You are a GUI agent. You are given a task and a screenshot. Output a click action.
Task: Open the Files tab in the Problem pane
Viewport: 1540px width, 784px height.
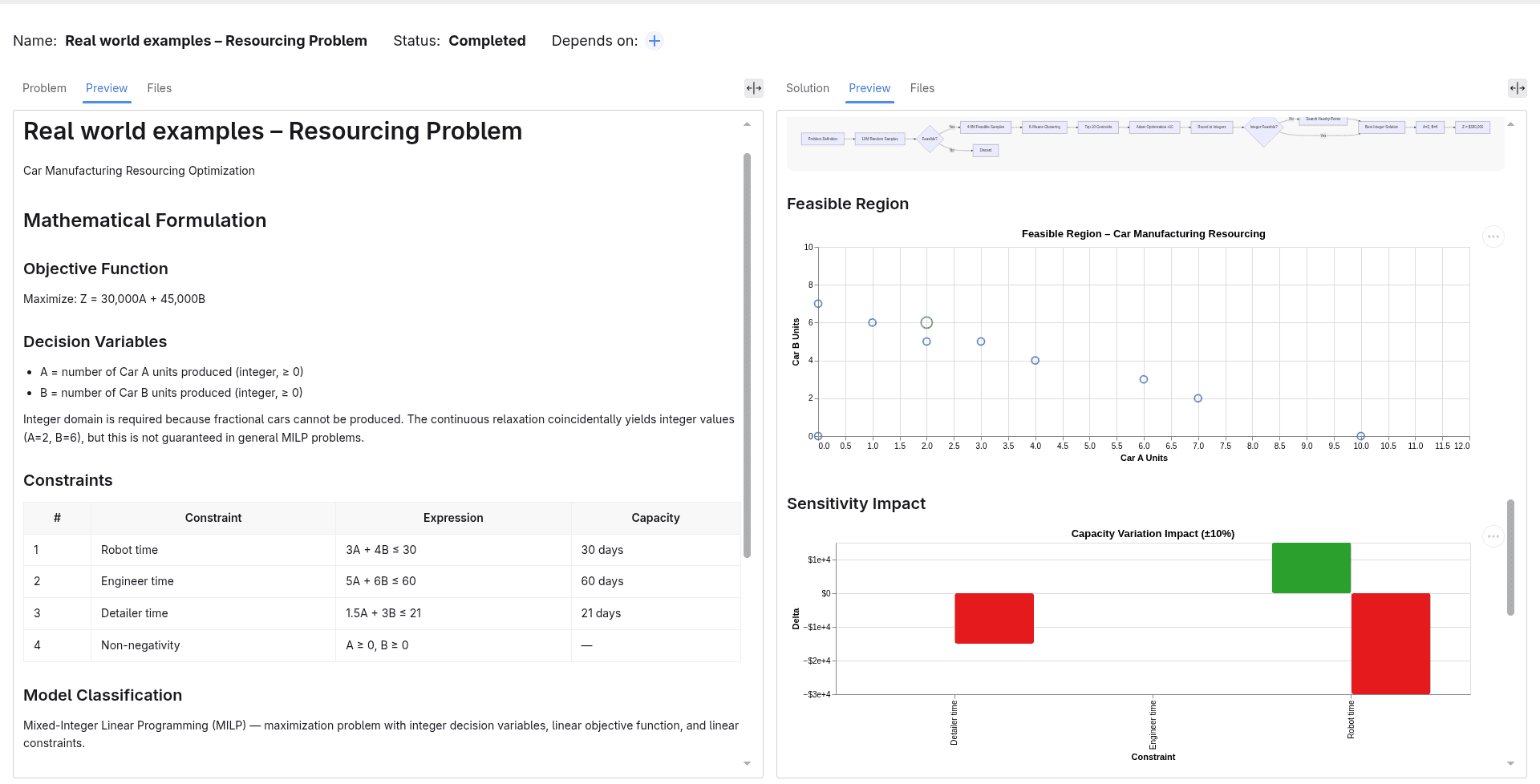(160, 88)
